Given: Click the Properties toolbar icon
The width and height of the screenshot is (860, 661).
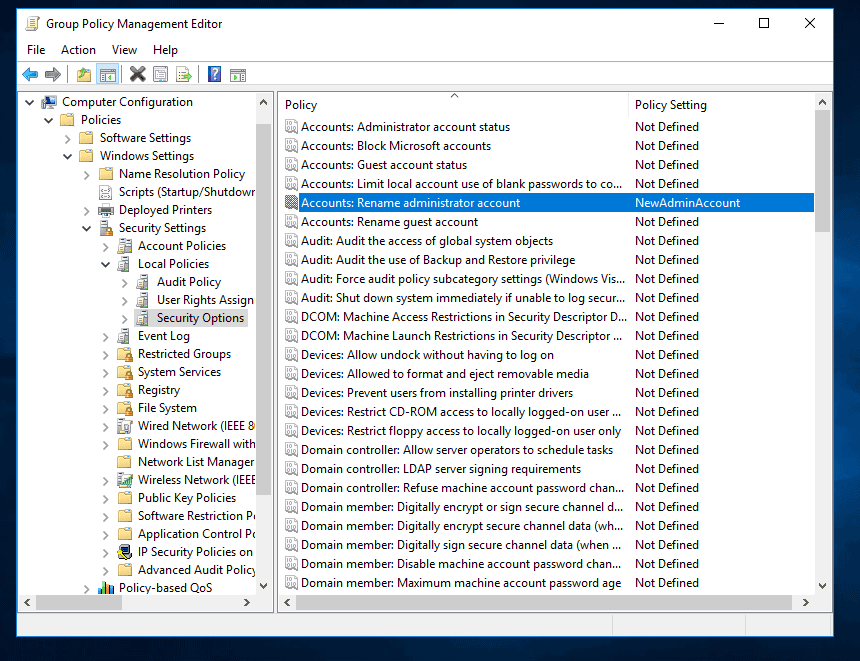Looking at the screenshot, I should click(160, 74).
